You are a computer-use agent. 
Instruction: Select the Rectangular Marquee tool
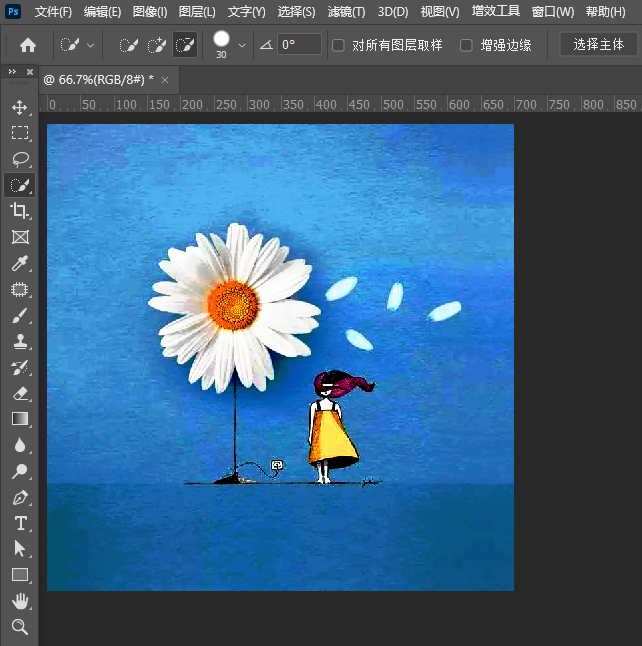coord(20,133)
